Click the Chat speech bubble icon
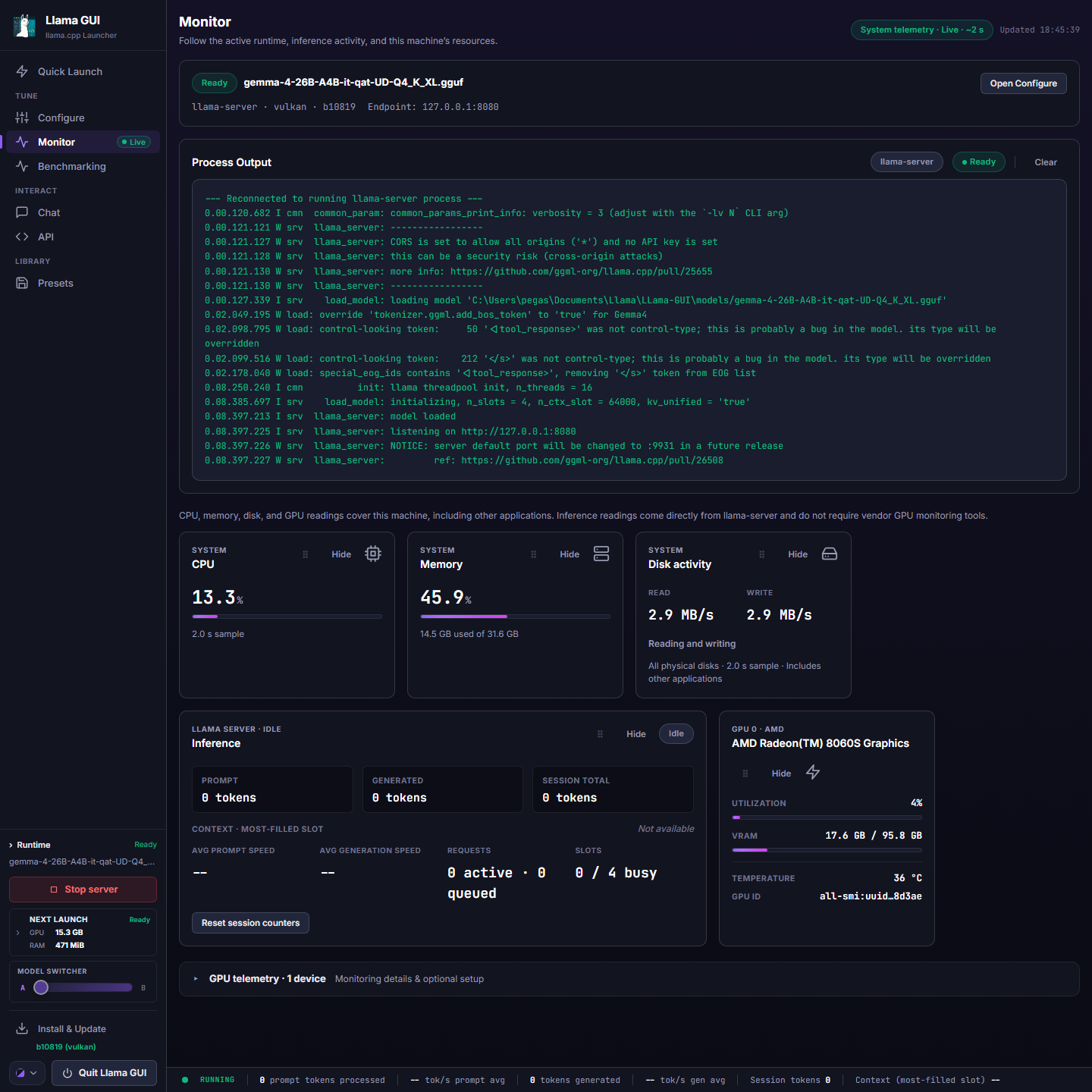Image resolution: width=1092 pixels, height=1092 pixels. click(x=22, y=212)
